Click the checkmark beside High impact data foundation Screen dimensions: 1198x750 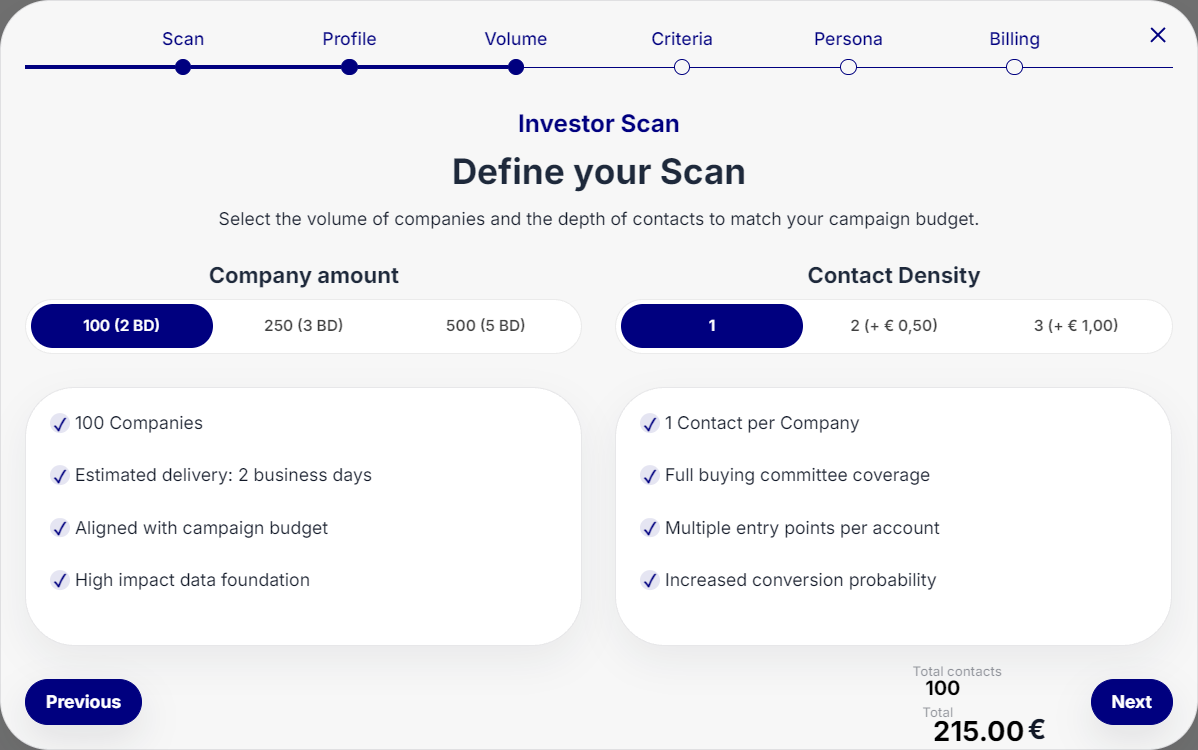[x=60, y=580]
